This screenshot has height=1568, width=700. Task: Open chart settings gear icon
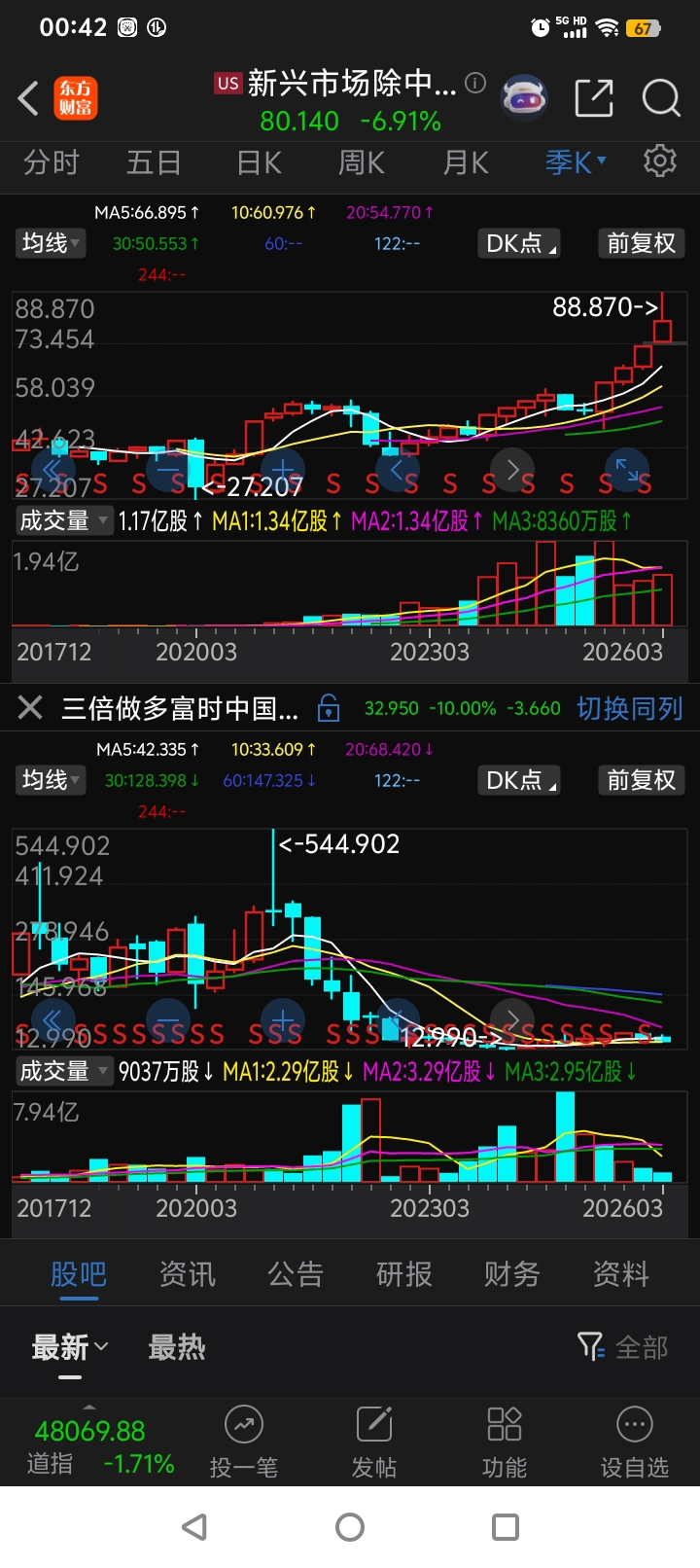point(660,160)
